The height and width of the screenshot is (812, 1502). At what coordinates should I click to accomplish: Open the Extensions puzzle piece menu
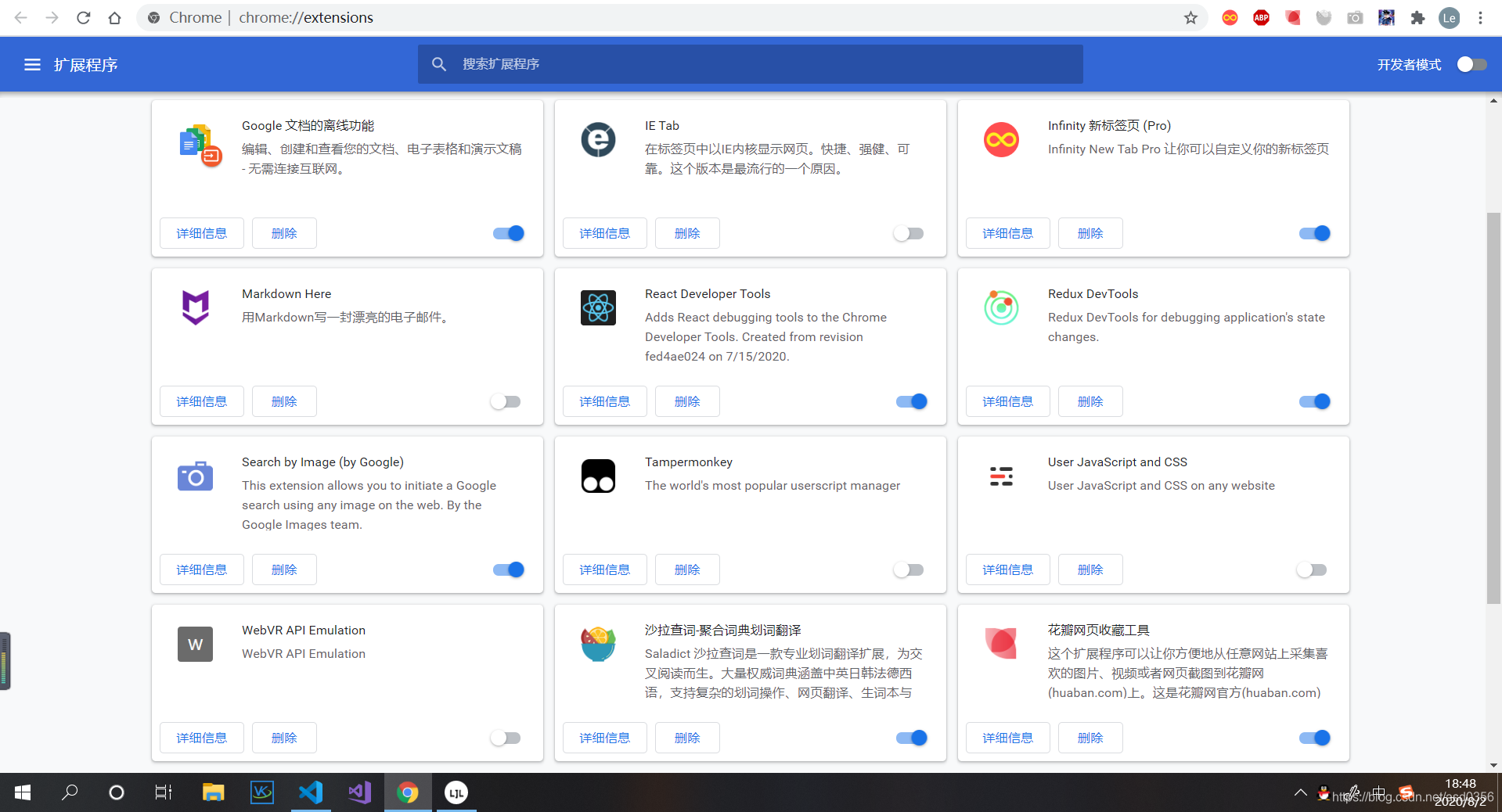[1417, 18]
